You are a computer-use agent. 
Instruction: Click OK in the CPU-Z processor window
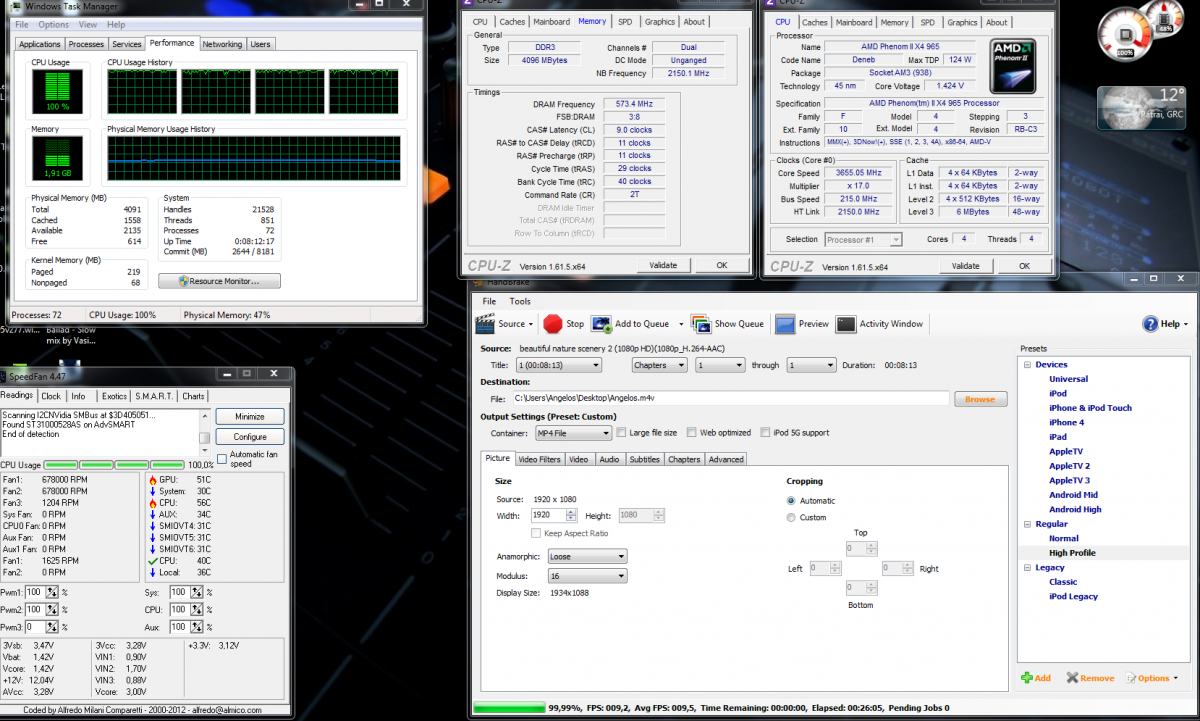point(1024,266)
